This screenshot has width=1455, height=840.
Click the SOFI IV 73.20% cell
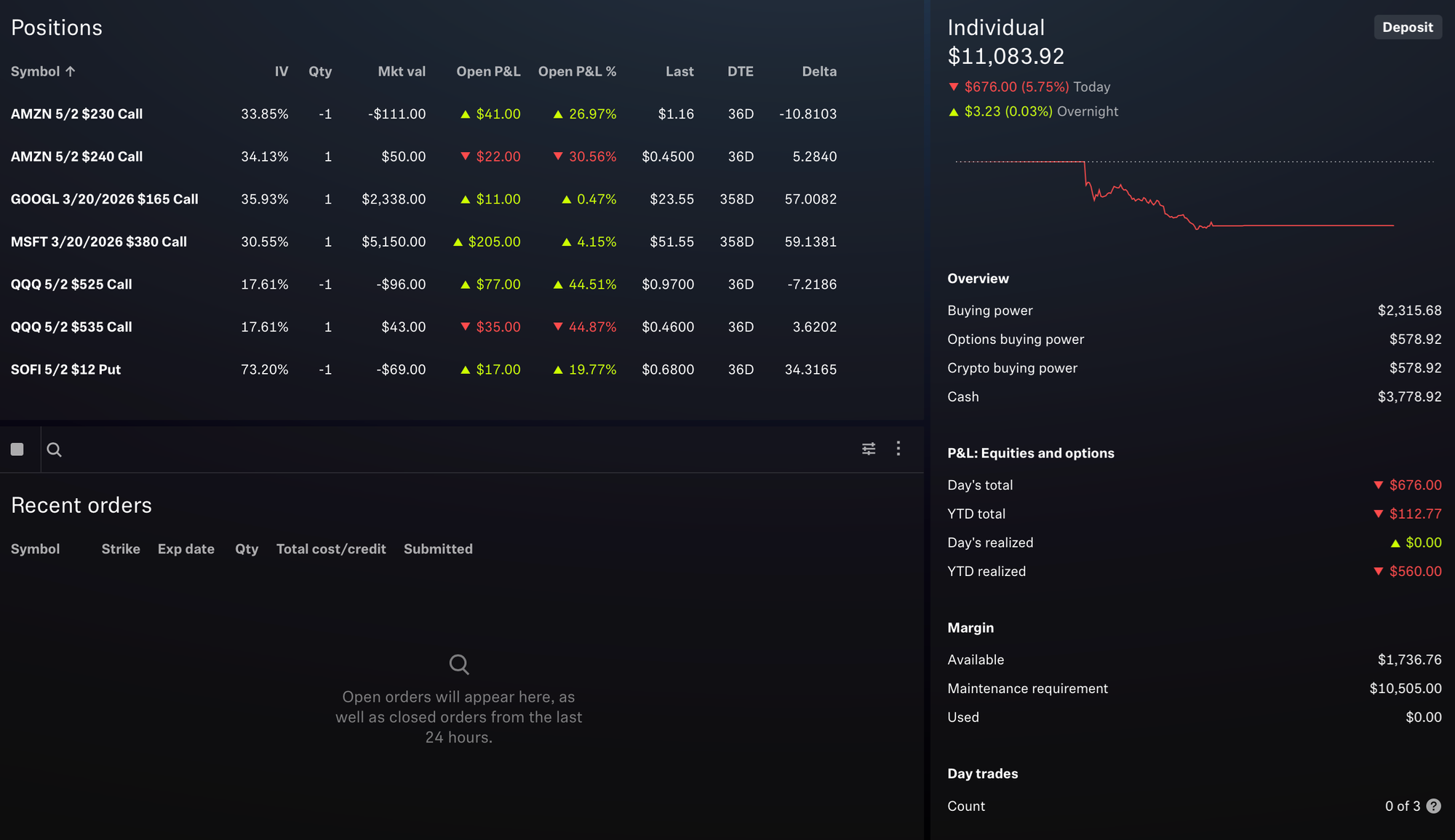click(x=265, y=369)
